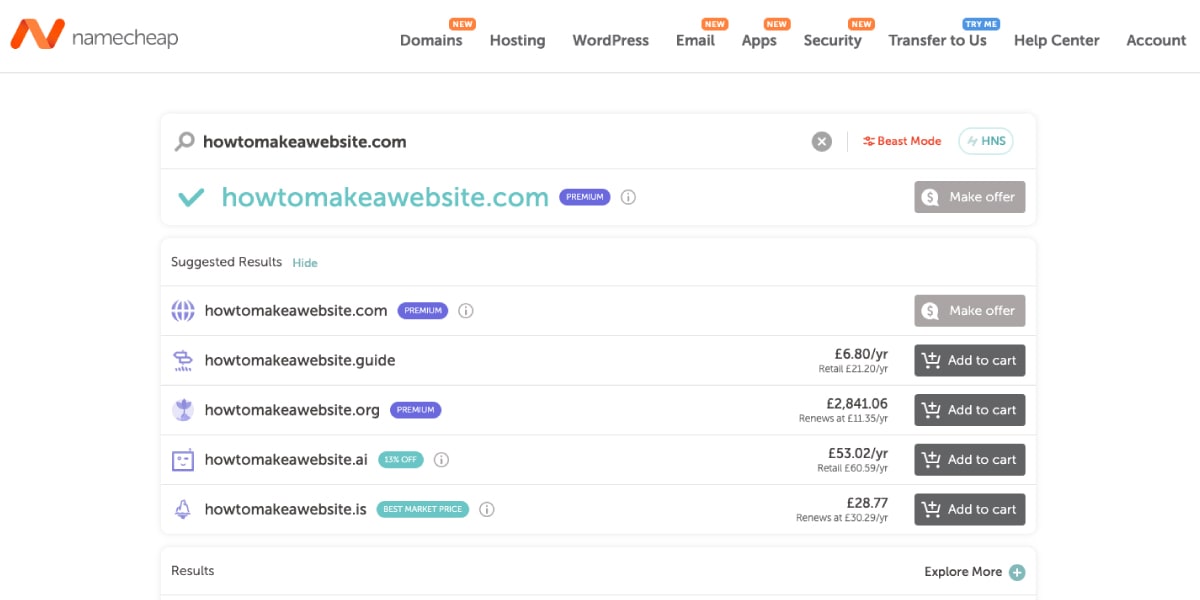Click the £2,841.06 price
1200x600 pixels.
(x=857, y=404)
